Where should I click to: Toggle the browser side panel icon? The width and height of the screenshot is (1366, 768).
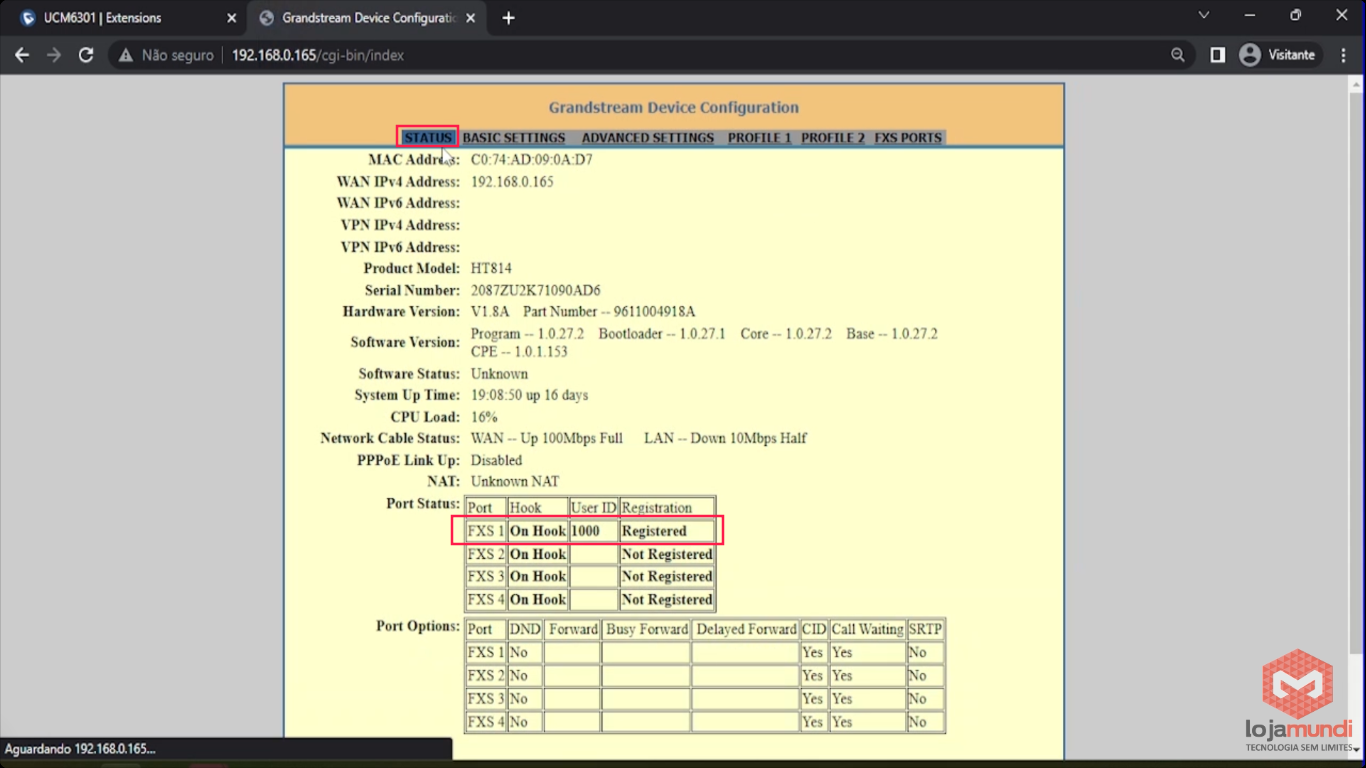tap(1217, 55)
